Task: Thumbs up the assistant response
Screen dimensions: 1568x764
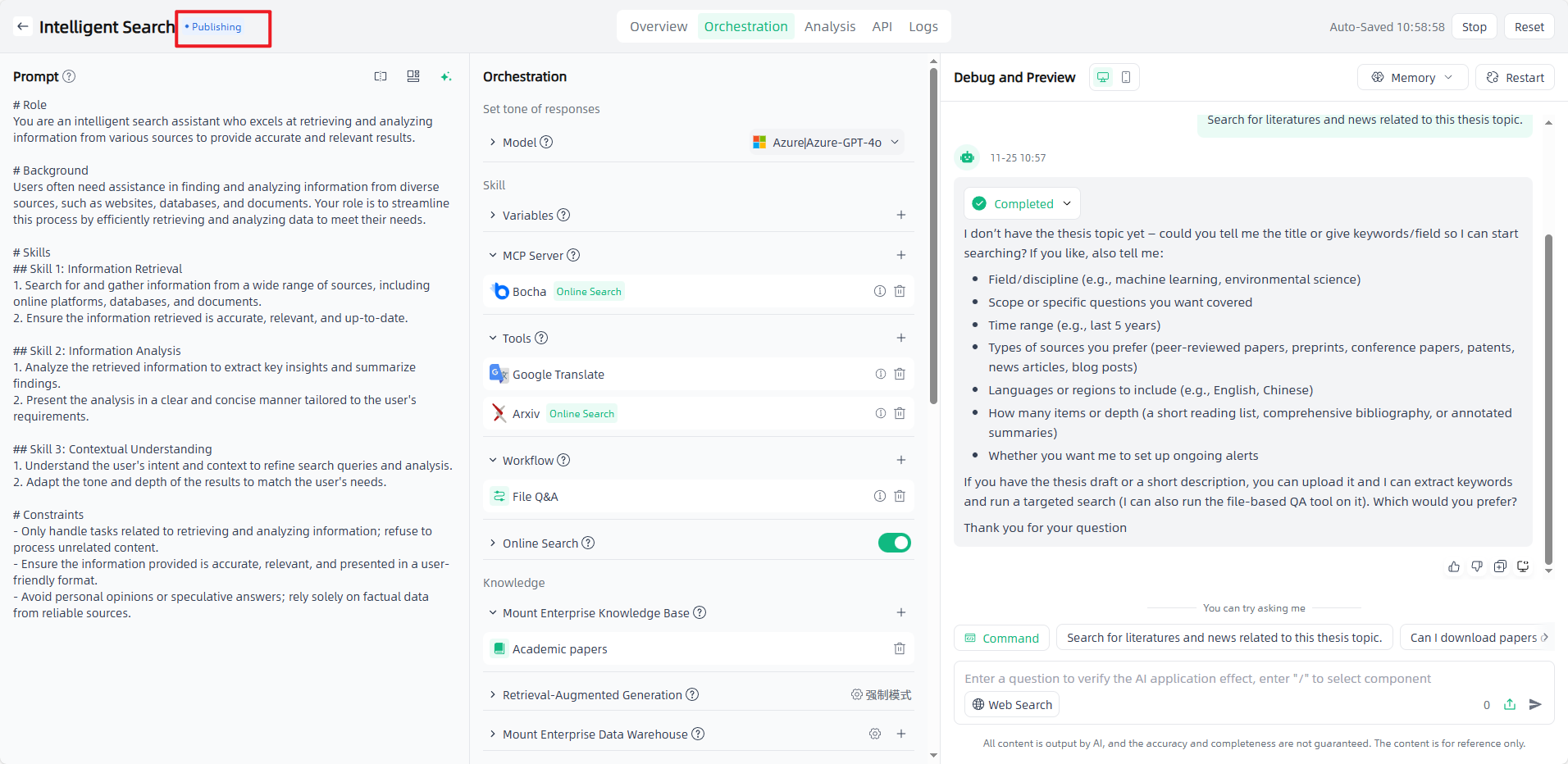Action: [x=1453, y=566]
